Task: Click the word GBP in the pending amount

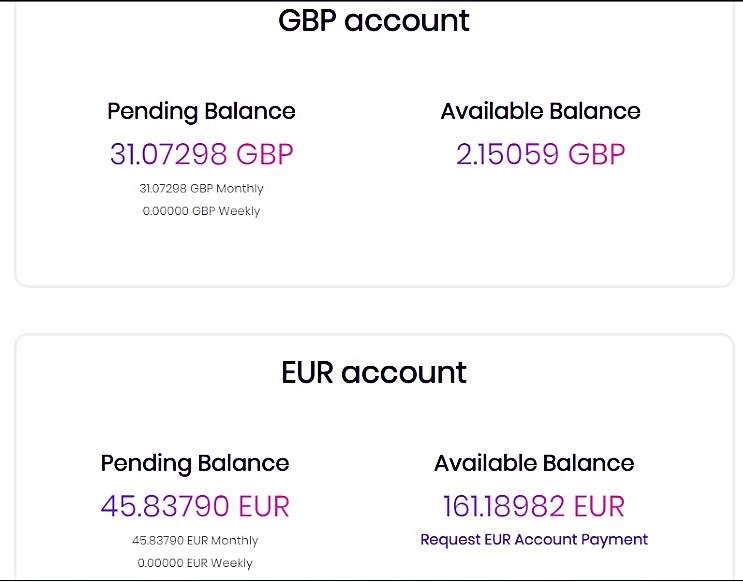Action: point(264,154)
